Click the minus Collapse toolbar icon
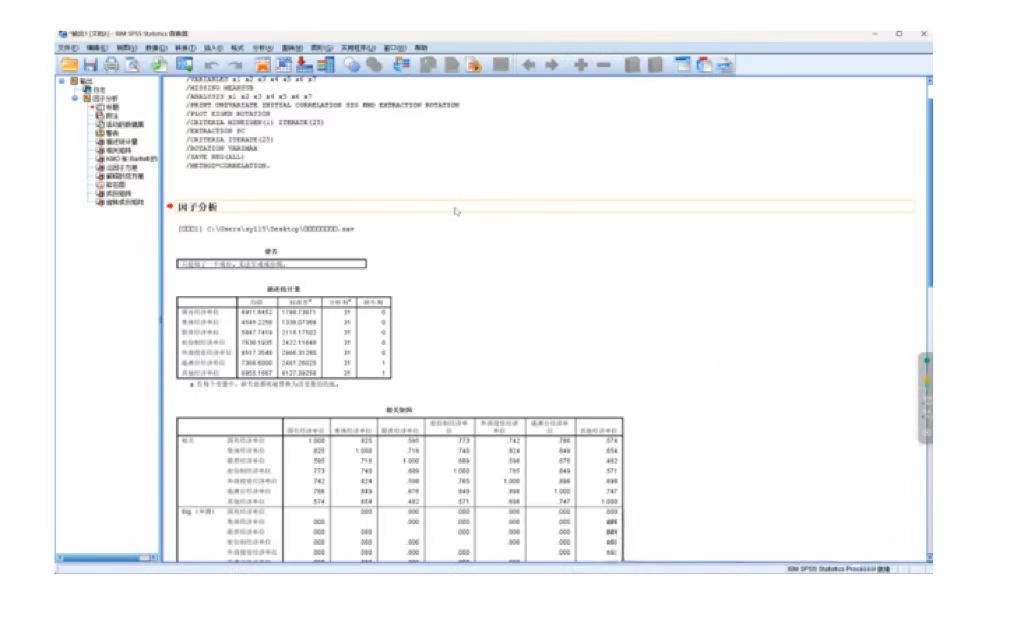1024x638 pixels. pyautogui.click(x=603, y=65)
